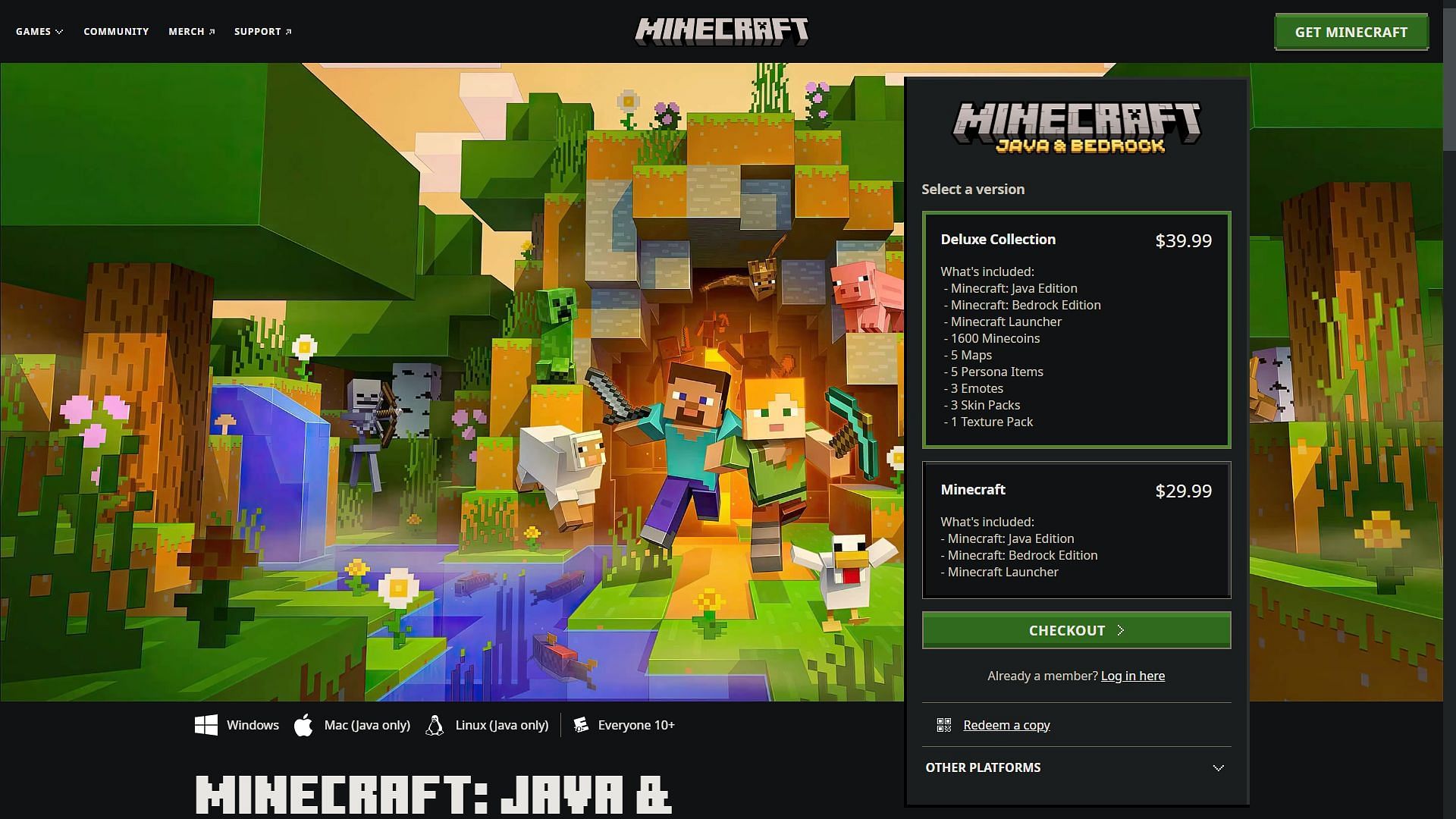The image size is (1456, 819).
Task: Click the CHECKOUT button
Action: click(x=1076, y=630)
